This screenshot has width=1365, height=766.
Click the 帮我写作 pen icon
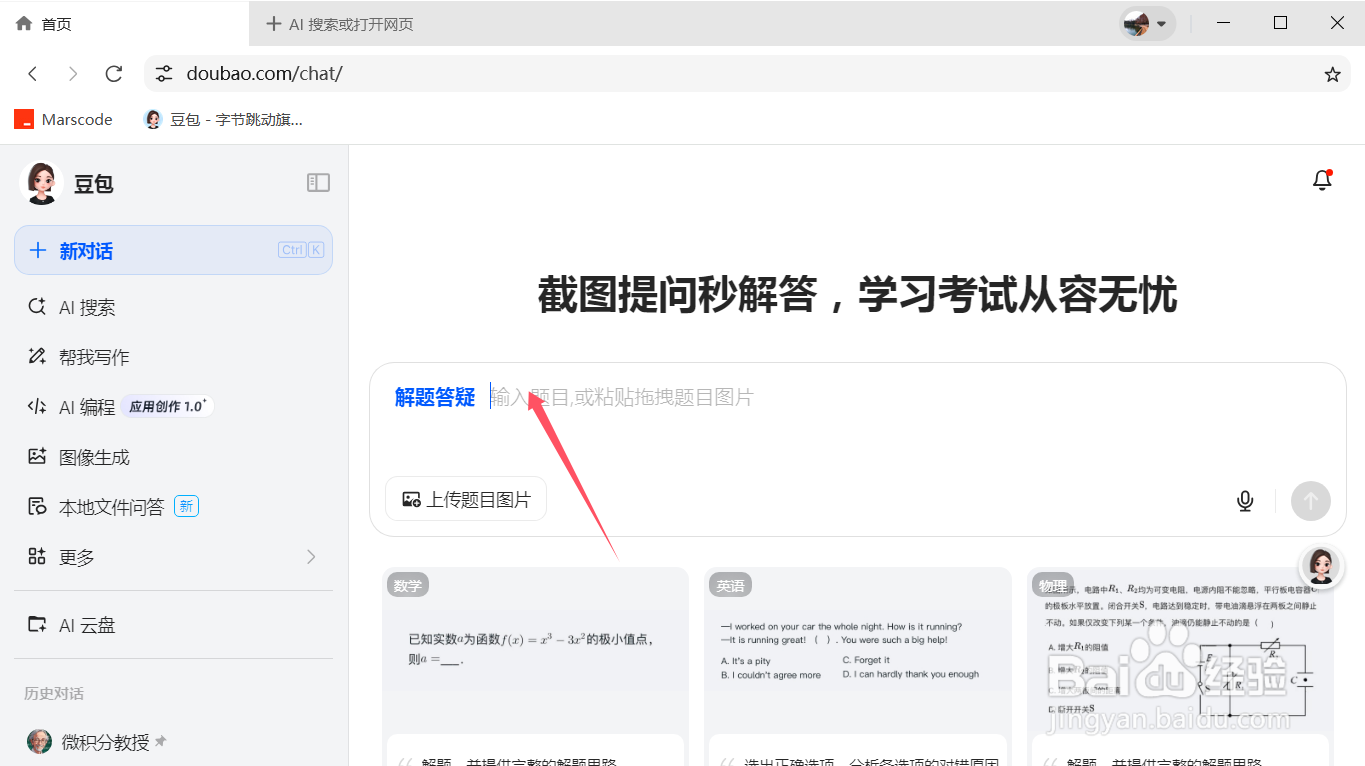[x=37, y=357]
